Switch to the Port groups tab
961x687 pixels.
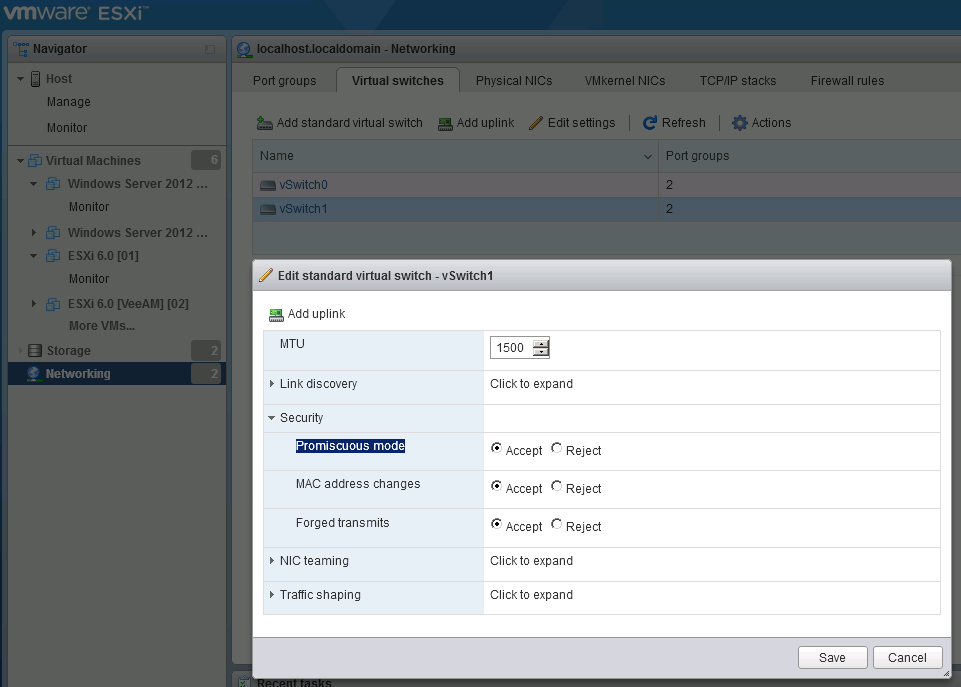(x=284, y=81)
